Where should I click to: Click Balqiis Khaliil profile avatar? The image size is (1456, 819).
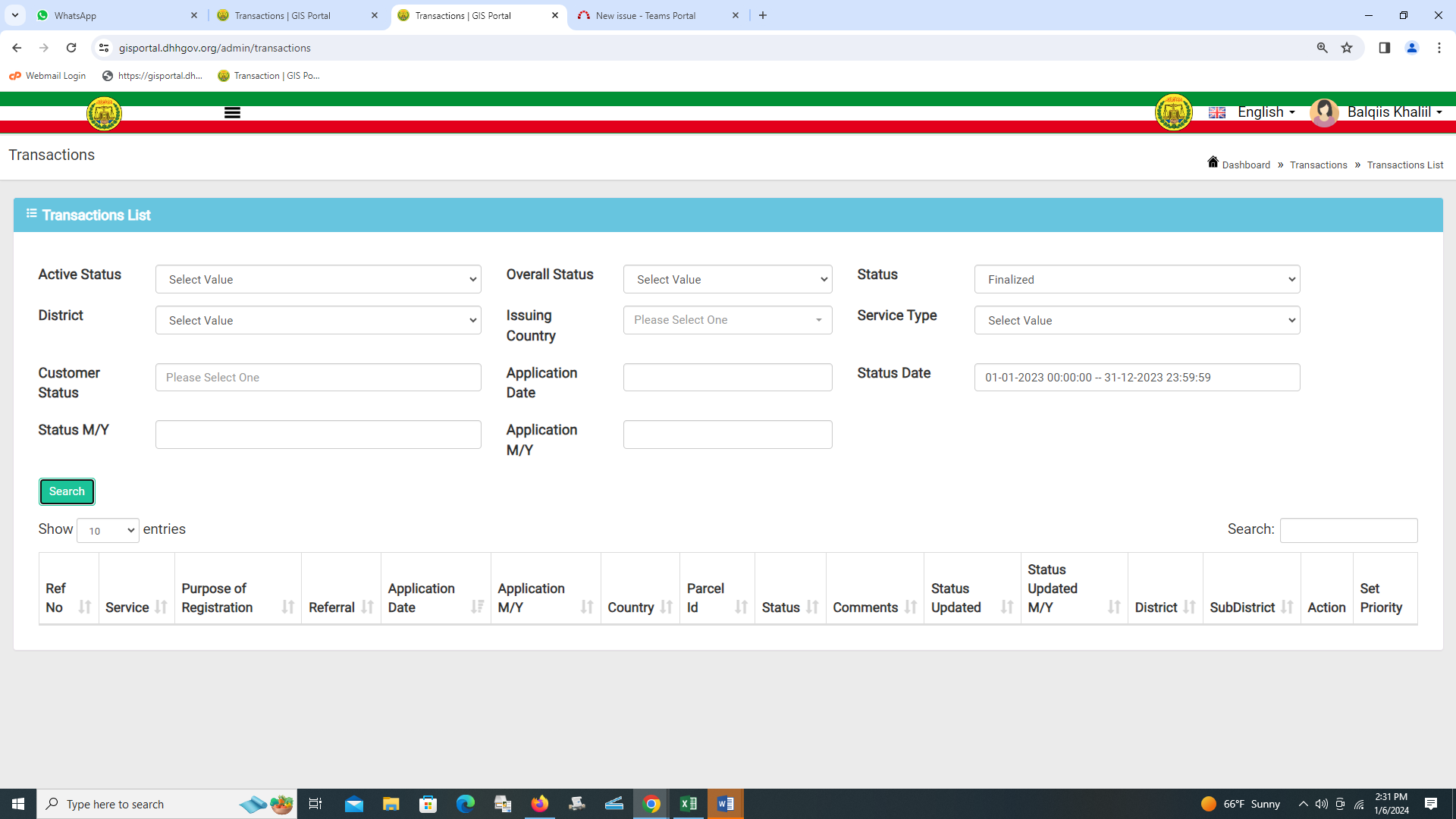point(1324,113)
